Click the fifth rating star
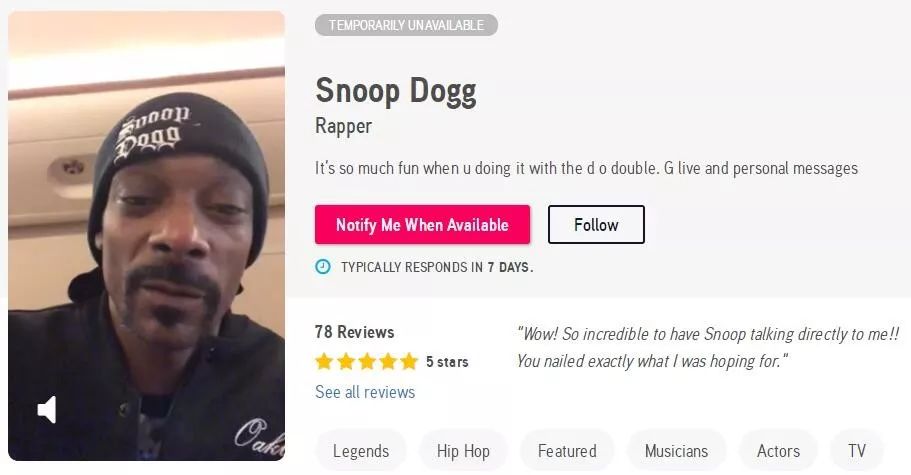 click(x=409, y=361)
